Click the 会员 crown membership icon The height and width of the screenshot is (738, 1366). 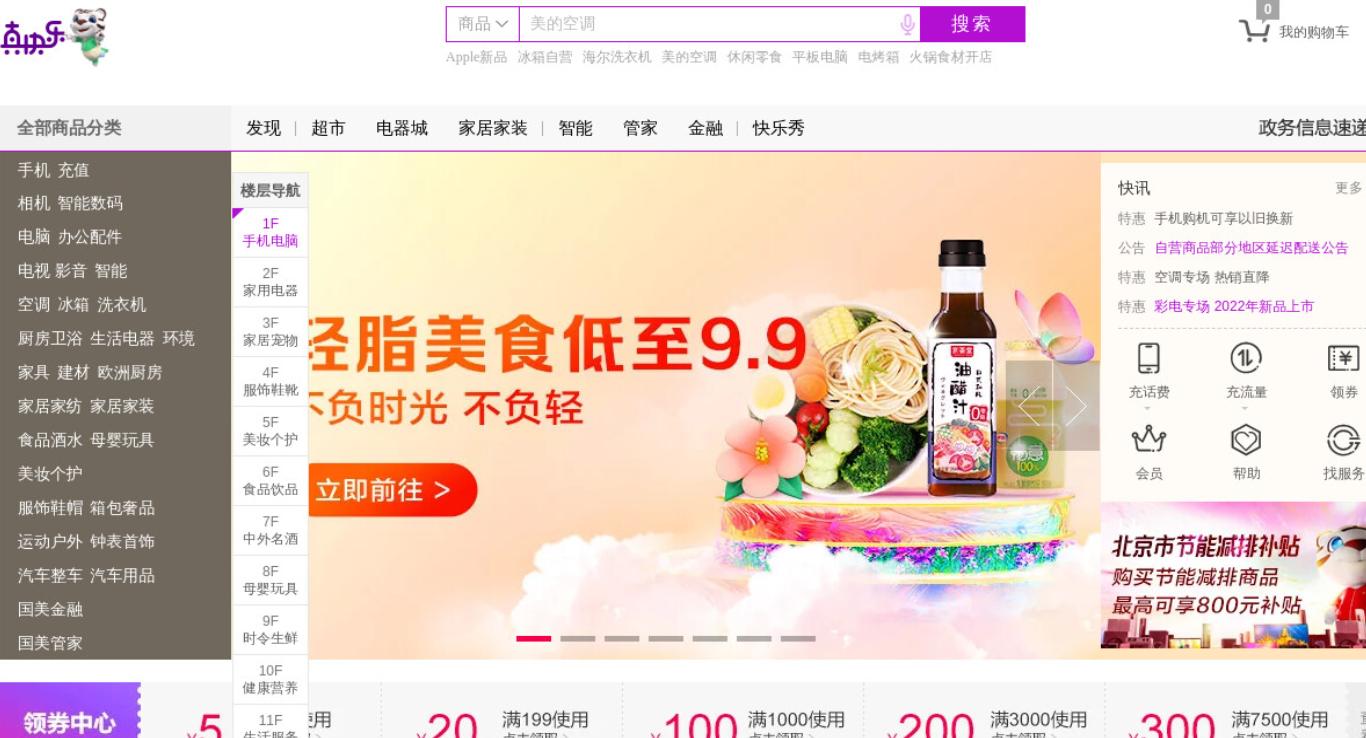pyautogui.click(x=1149, y=439)
